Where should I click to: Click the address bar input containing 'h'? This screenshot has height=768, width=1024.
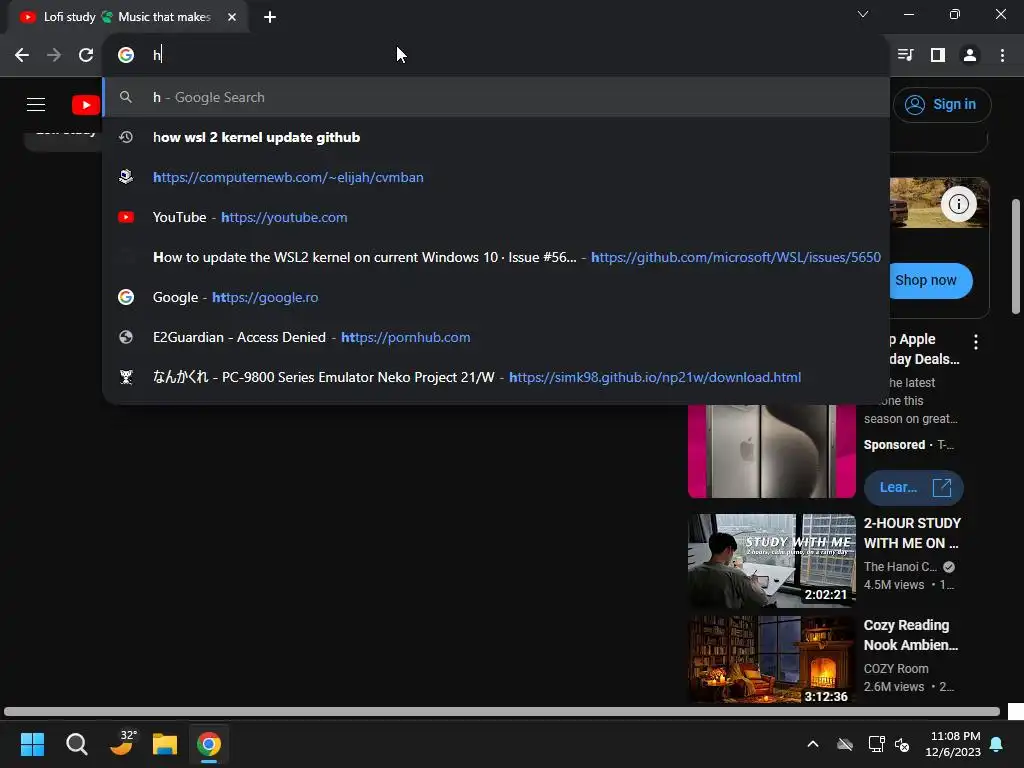point(496,55)
